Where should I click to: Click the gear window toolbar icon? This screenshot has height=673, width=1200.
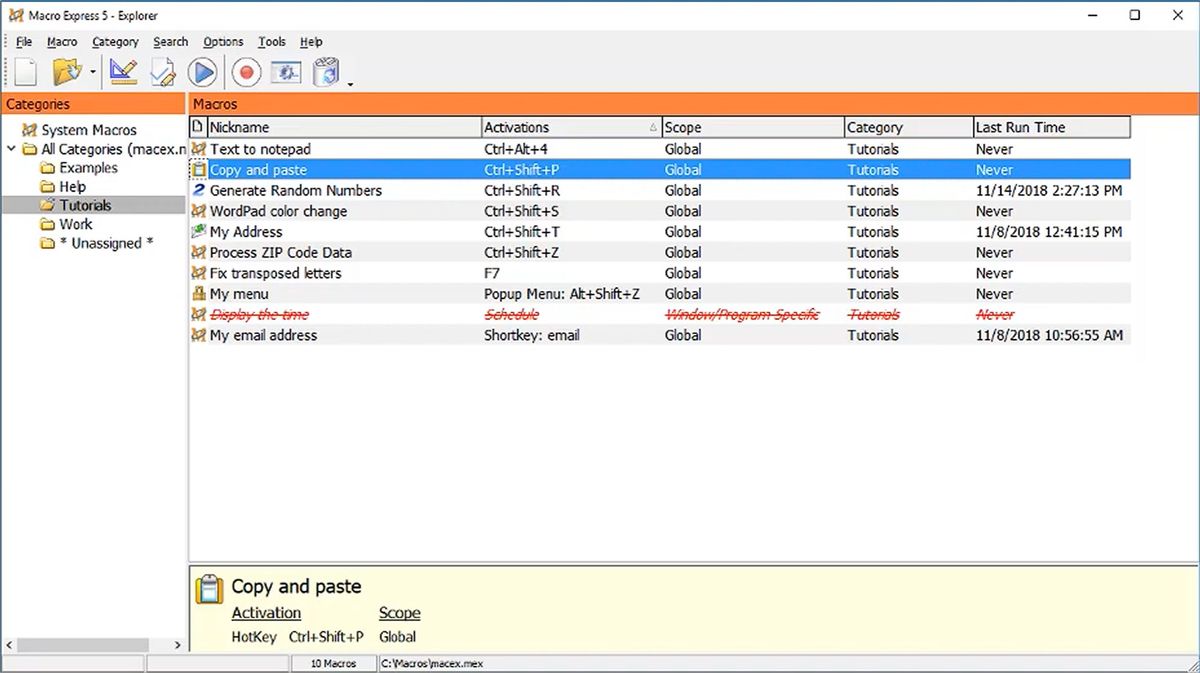coord(286,72)
